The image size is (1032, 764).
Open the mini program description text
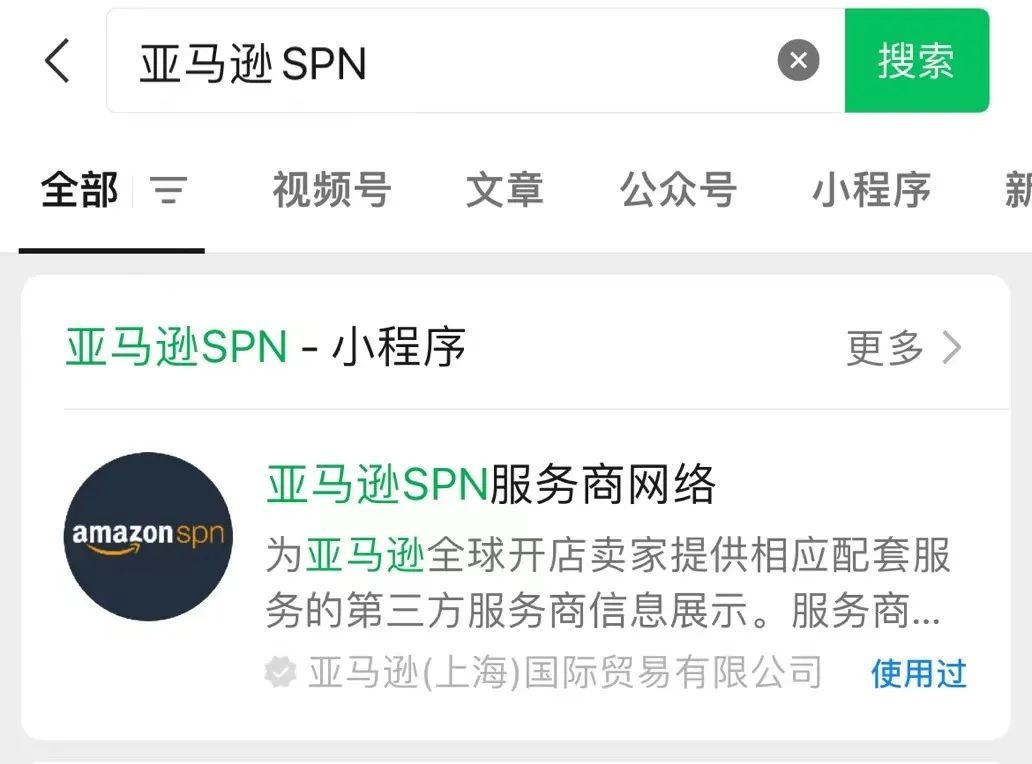(607, 583)
